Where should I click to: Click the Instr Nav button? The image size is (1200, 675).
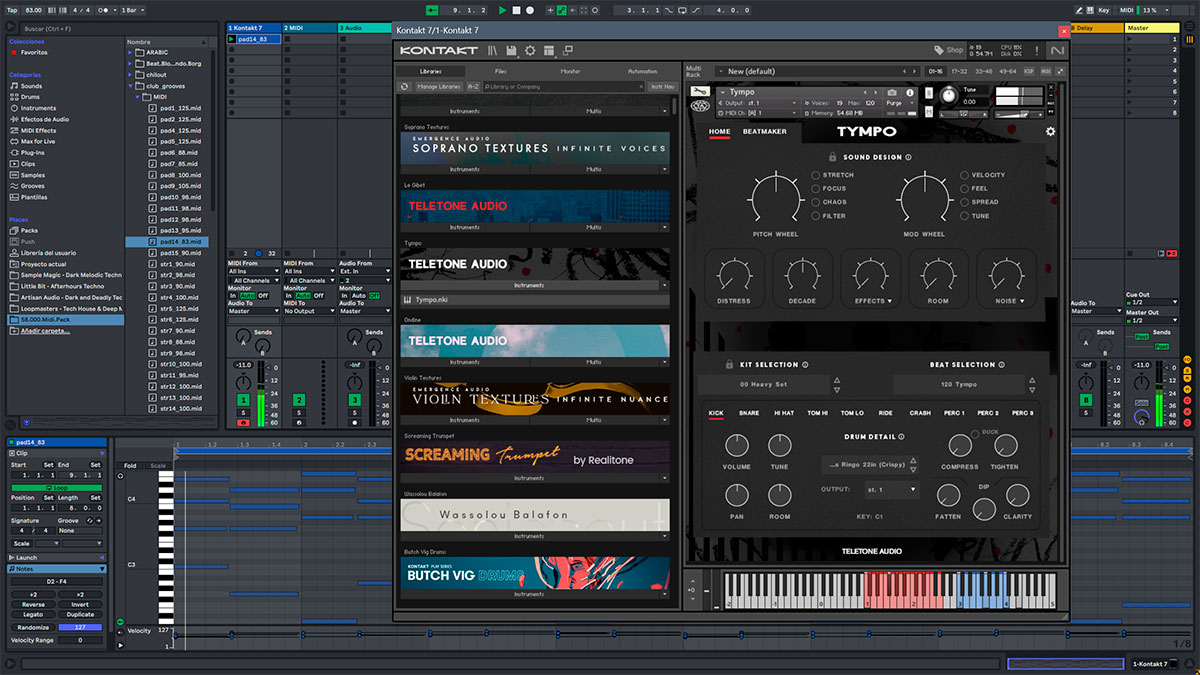pyautogui.click(x=662, y=87)
